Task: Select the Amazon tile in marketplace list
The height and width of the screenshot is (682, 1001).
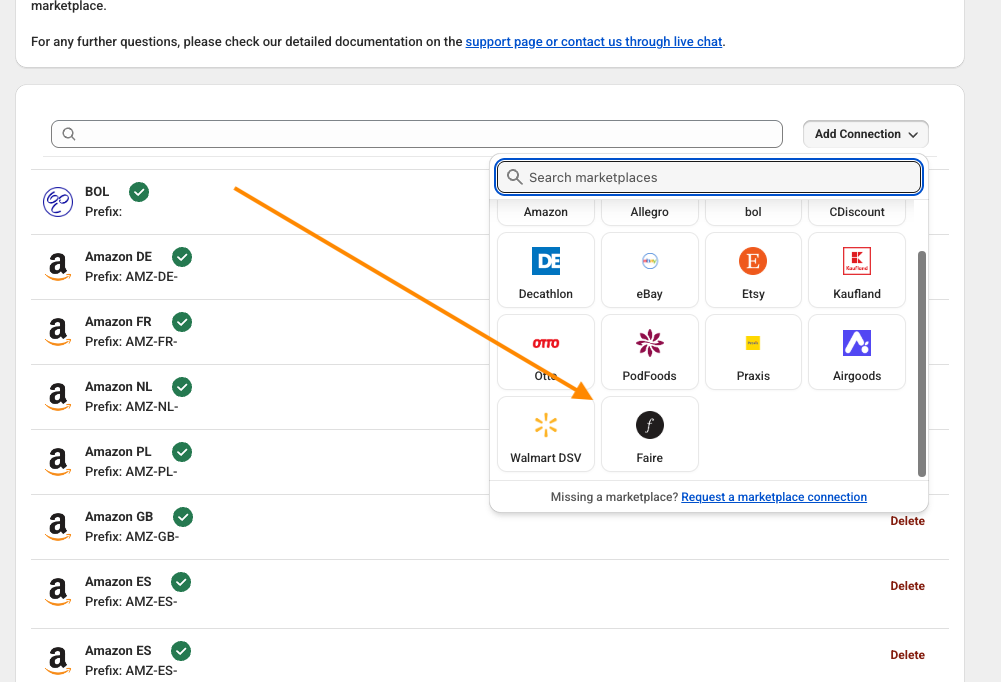Action: [x=546, y=212]
